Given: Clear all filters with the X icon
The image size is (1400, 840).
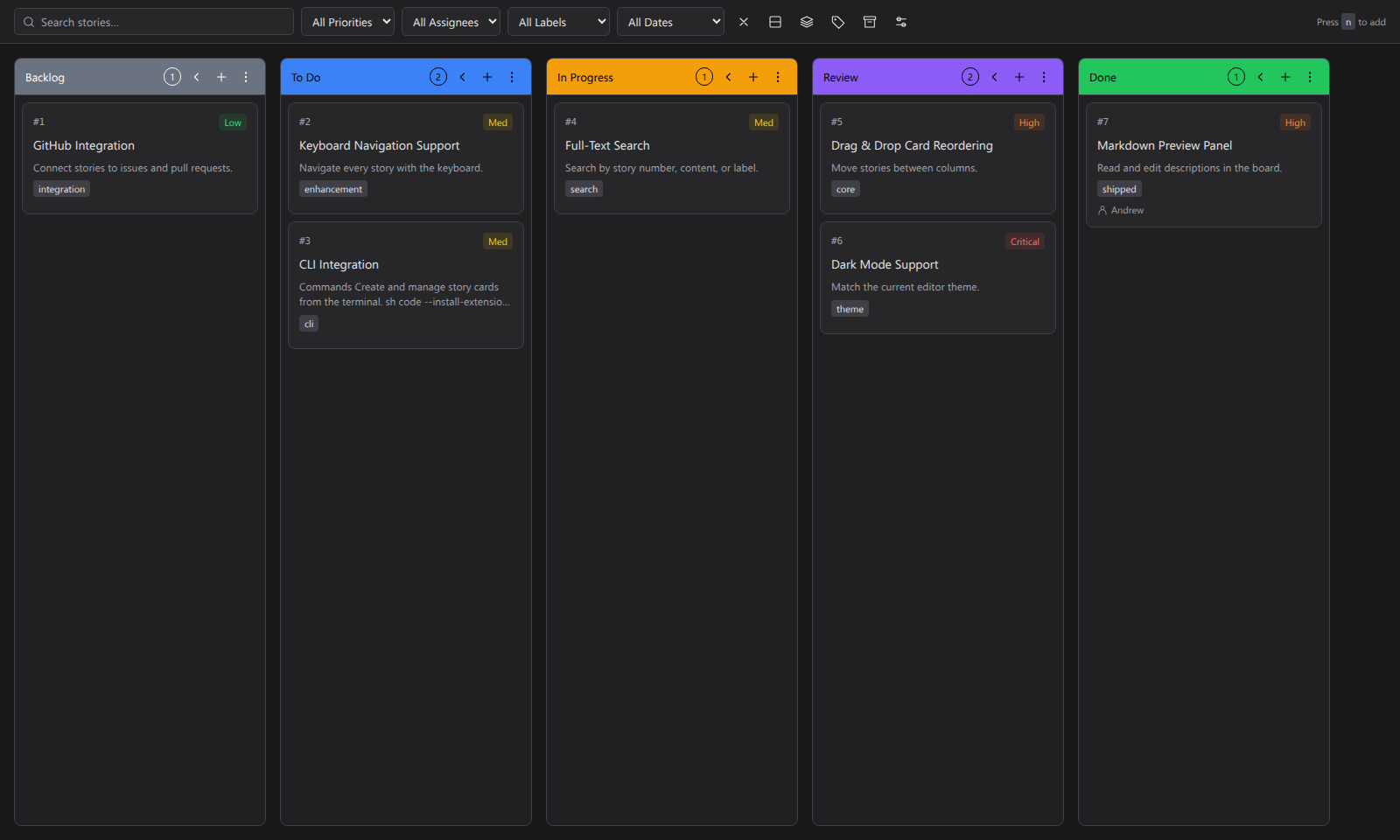Looking at the screenshot, I should pos(744,22).
